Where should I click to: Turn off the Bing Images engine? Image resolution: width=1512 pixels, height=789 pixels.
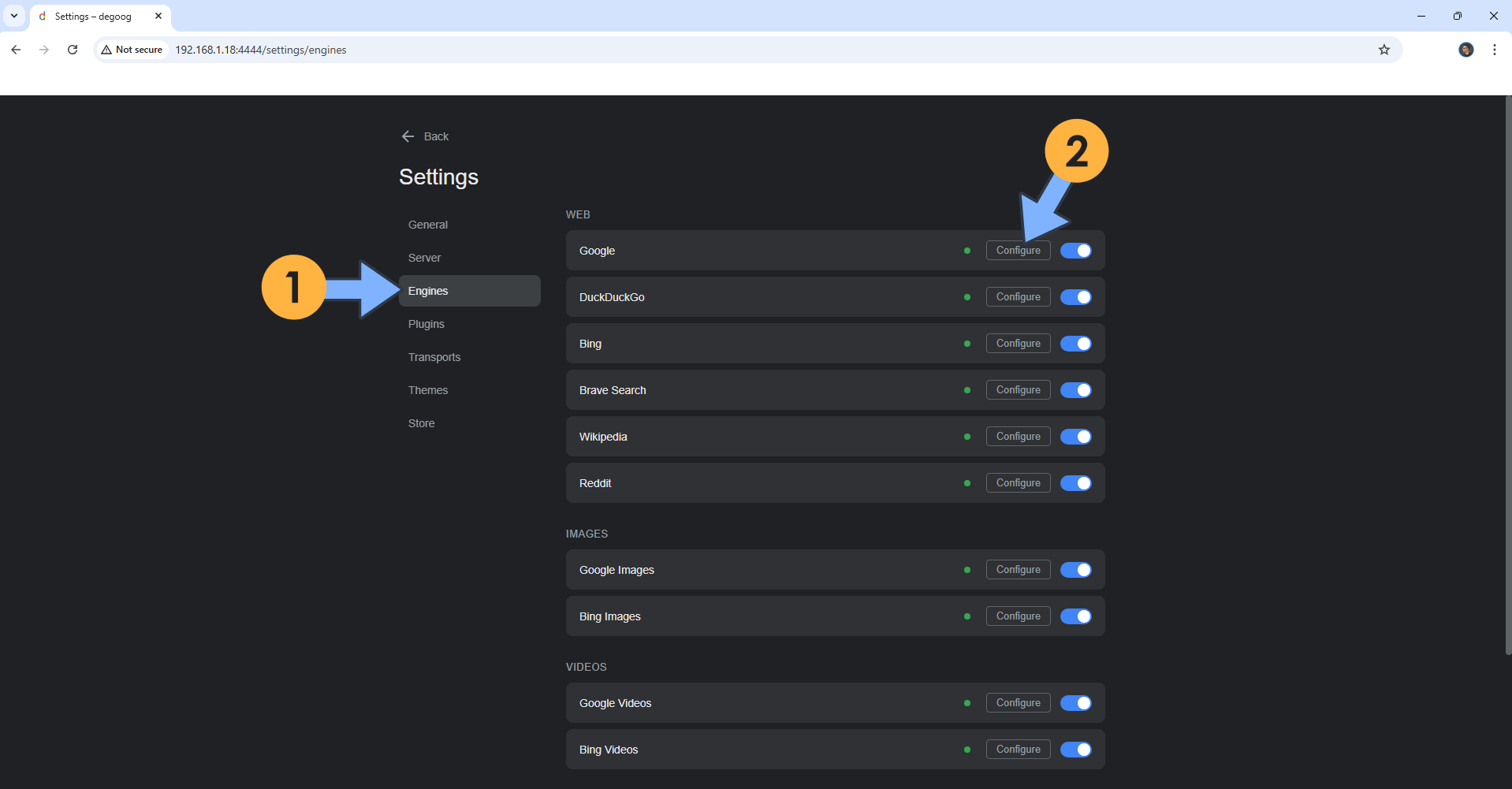(1076, 616)
